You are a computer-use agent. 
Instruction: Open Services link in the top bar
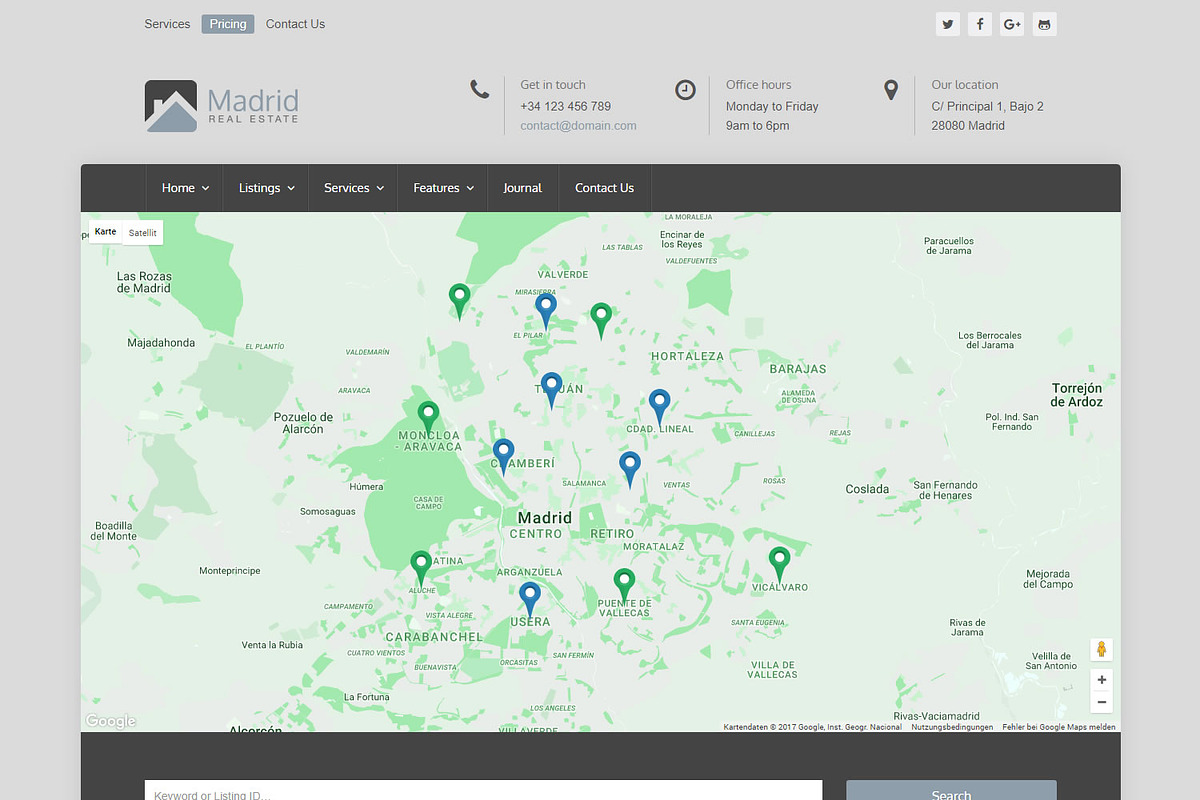[x=167, y=24]
